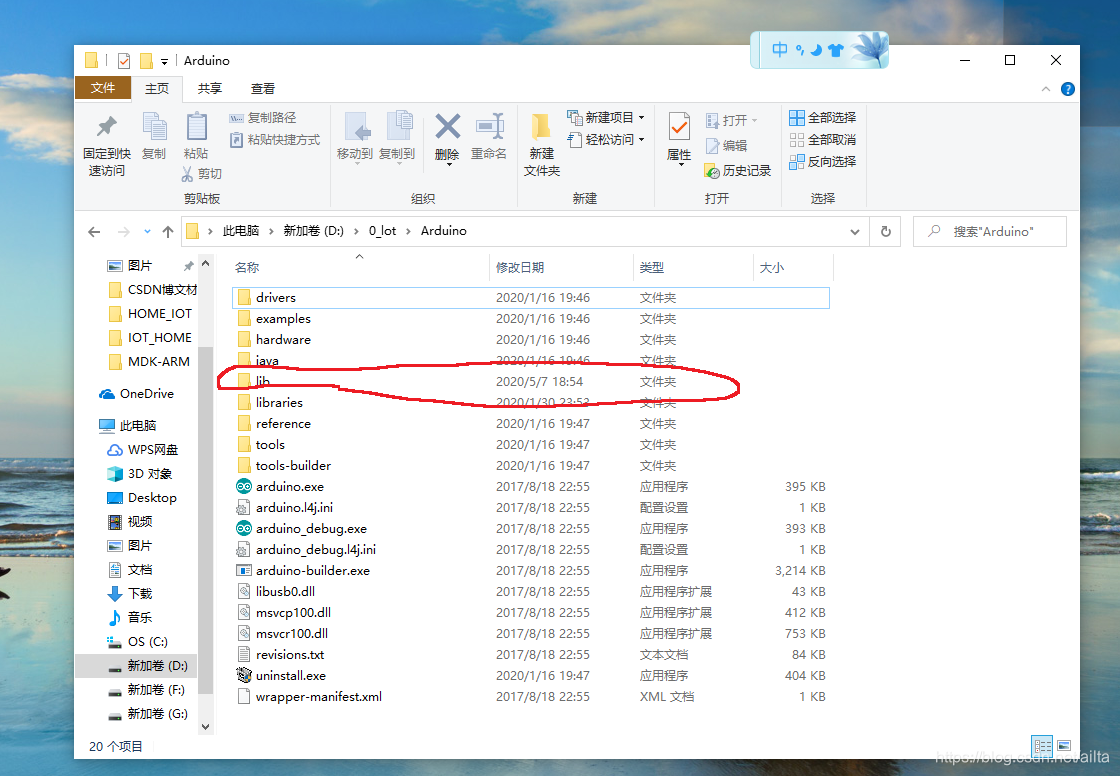The image size is (1120, 776).
Task: Click the navigation pane scroll down arrow
Action: point(206,726)
